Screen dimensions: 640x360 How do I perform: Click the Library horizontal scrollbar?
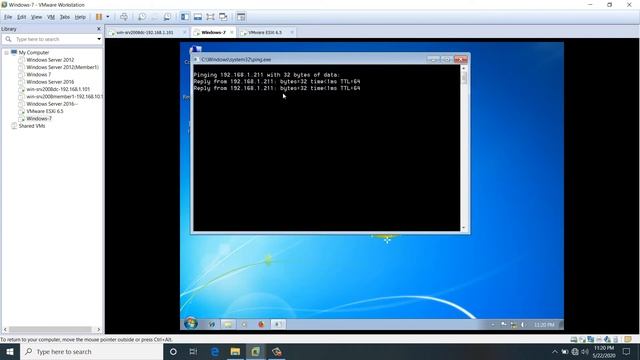click(51, 329)
